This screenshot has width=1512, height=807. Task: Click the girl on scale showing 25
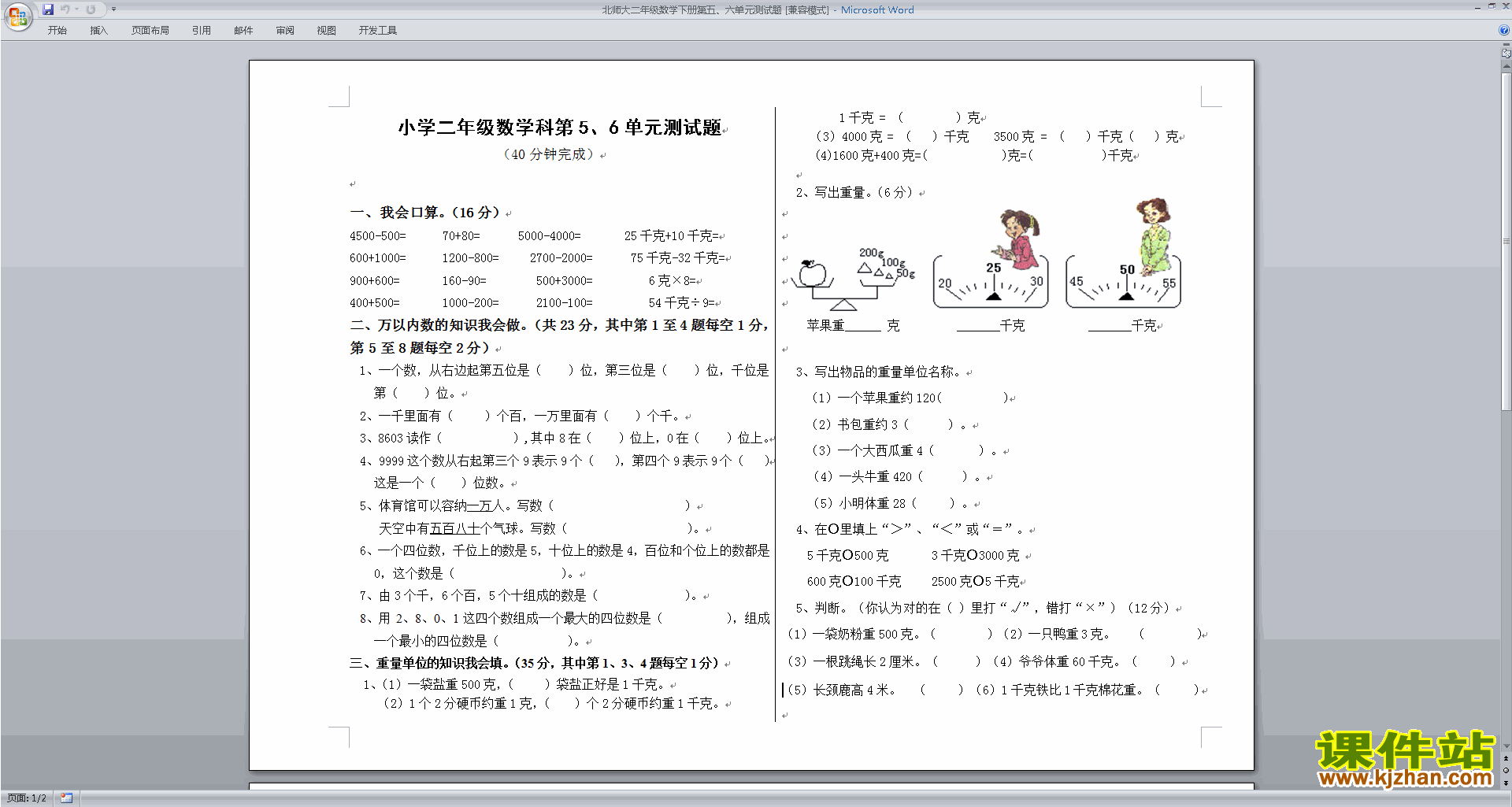pos(991,259)
